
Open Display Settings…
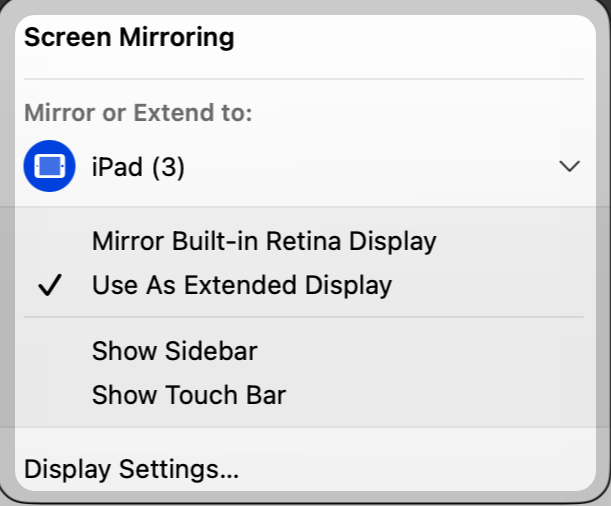pyautogui.click(x=131, y=468)
